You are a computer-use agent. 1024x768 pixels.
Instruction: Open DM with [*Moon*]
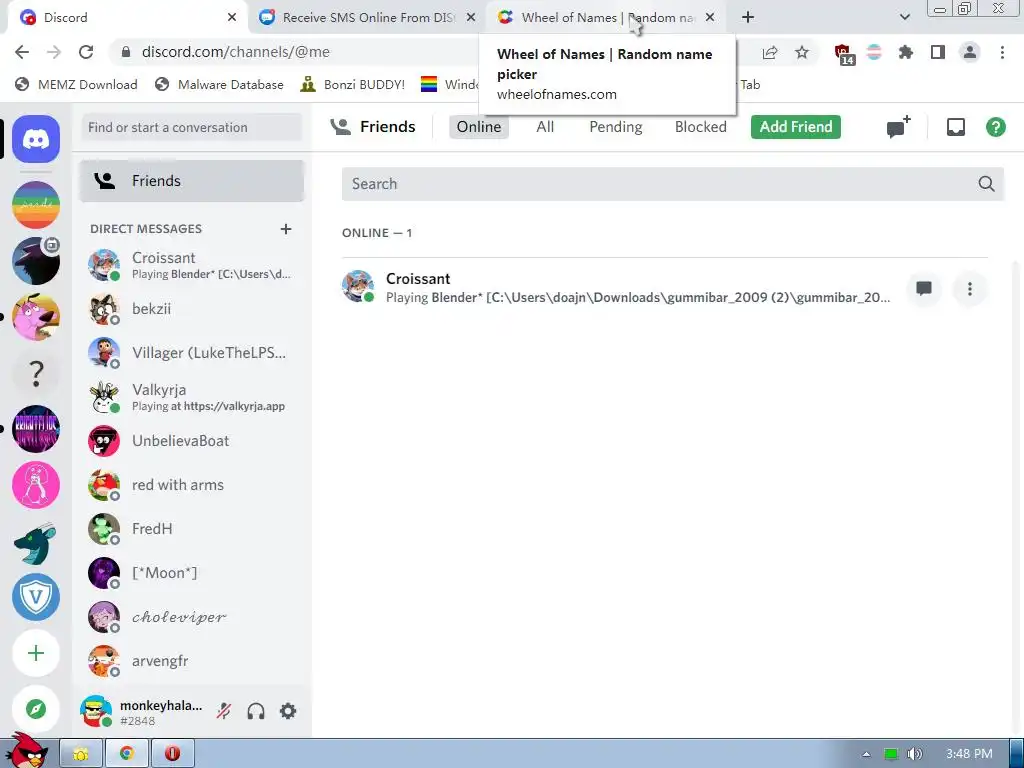(192, 573)
